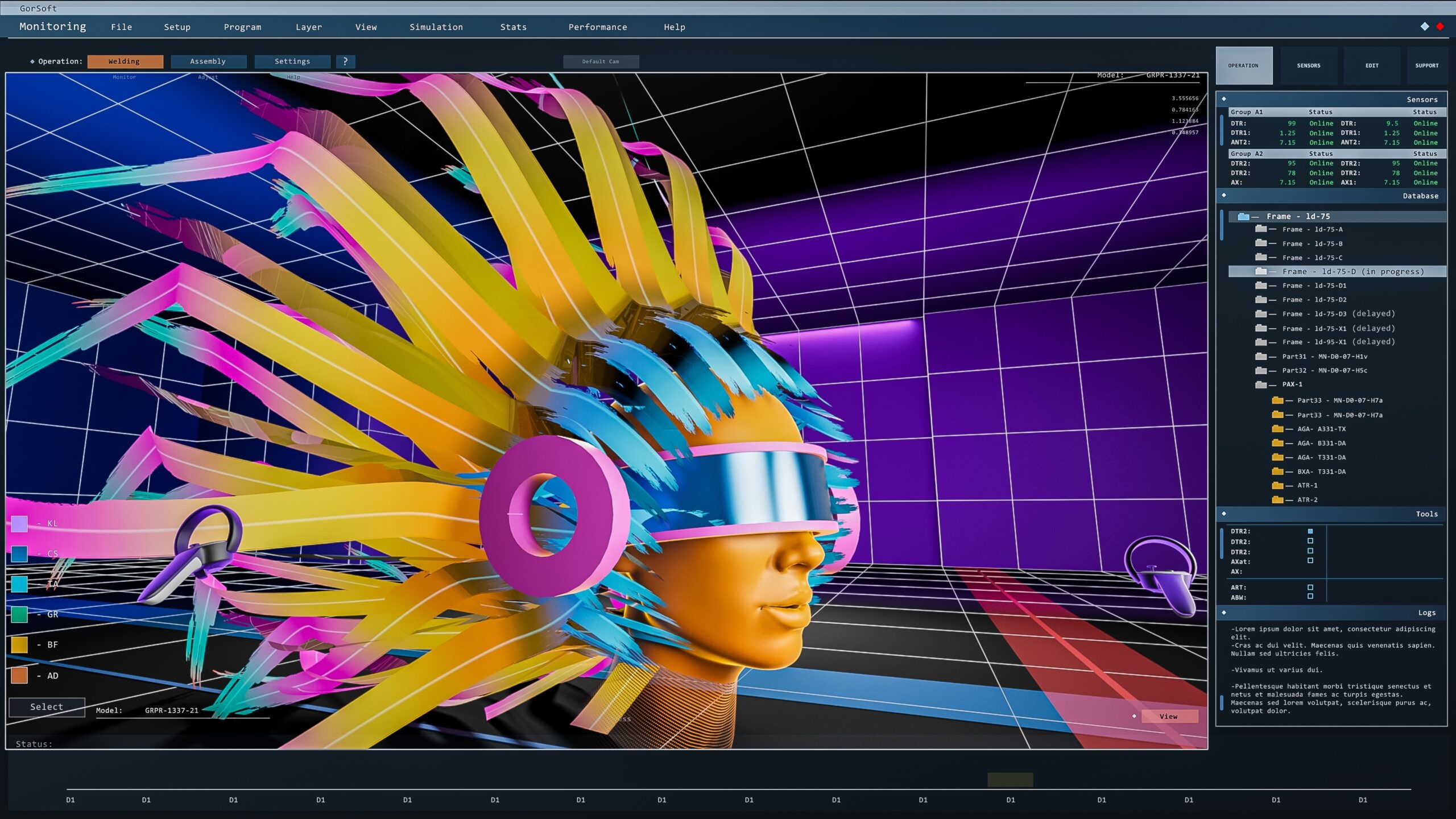
Task: Click the Frame - ld-75 folder icon
Action: (1243, 216)
